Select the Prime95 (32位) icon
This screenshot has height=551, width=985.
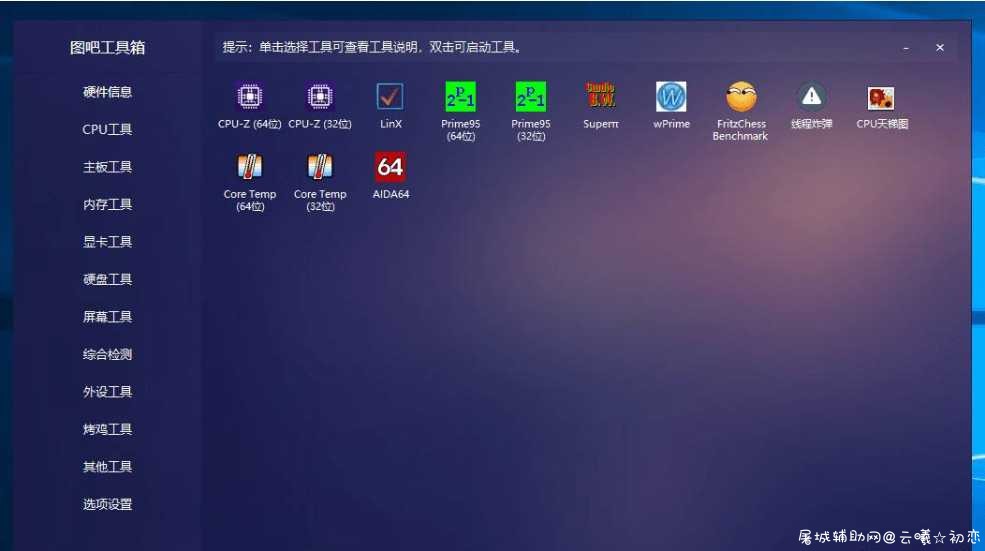531,97
